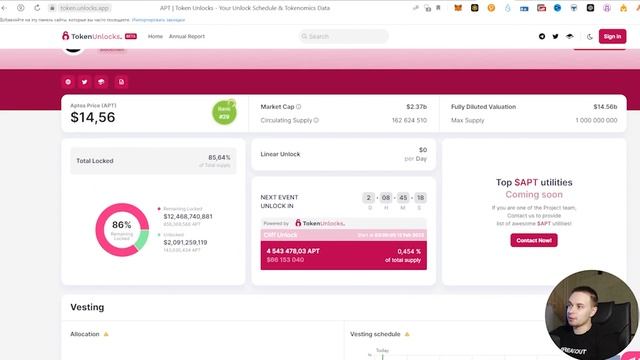This screenshot has width=640, height=360.
Task: Click the $14.56b fully diluted valuation
Action: [x=605, y=107]
